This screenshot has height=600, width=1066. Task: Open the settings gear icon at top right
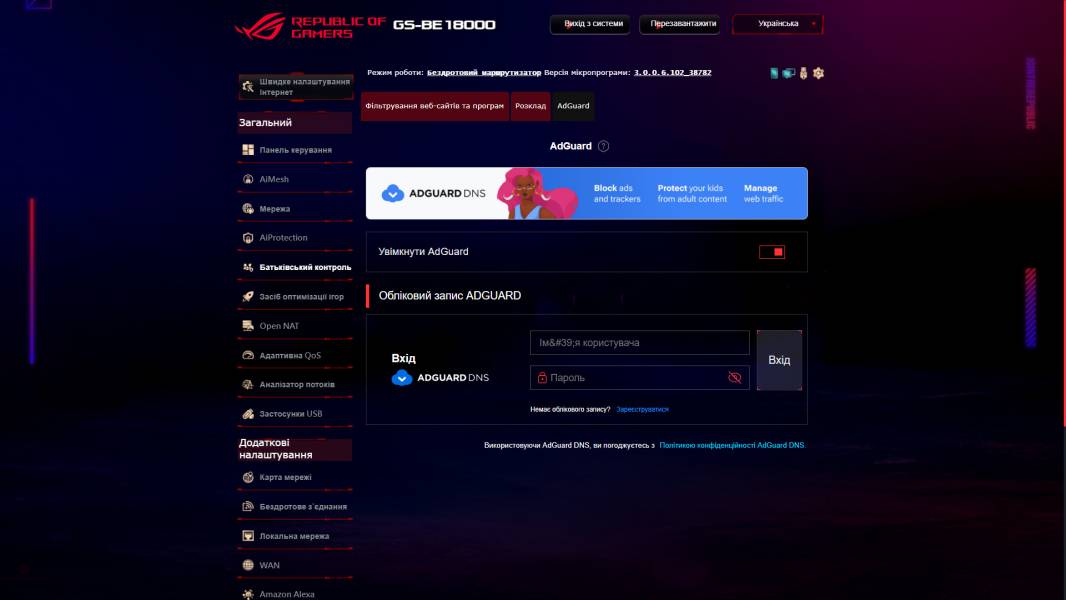818,72
